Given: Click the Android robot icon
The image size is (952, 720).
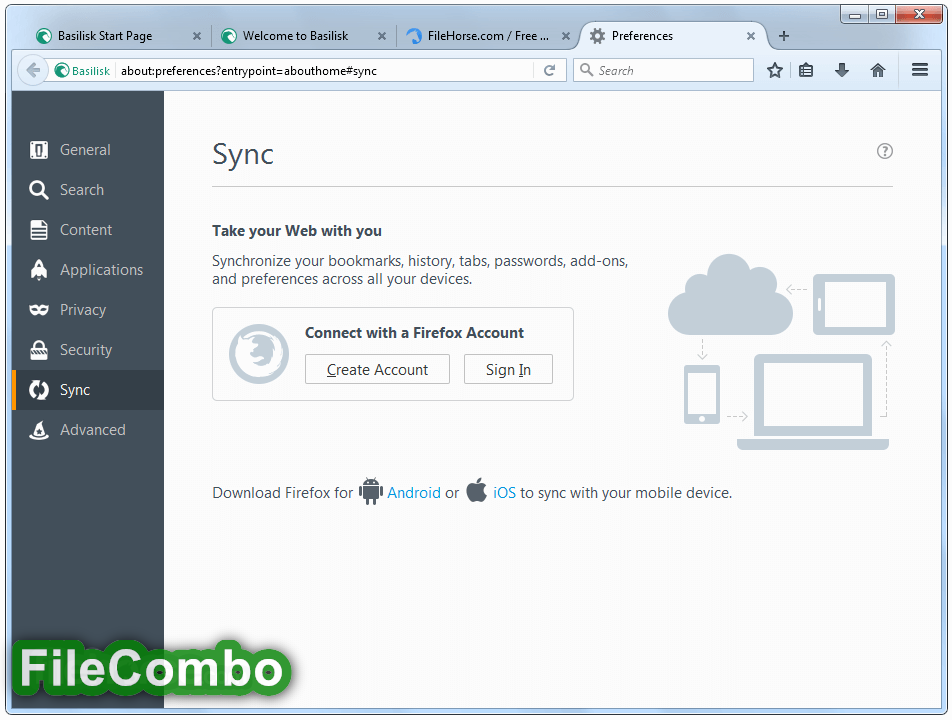Looking at the screenshot, I should click(370, 491).
